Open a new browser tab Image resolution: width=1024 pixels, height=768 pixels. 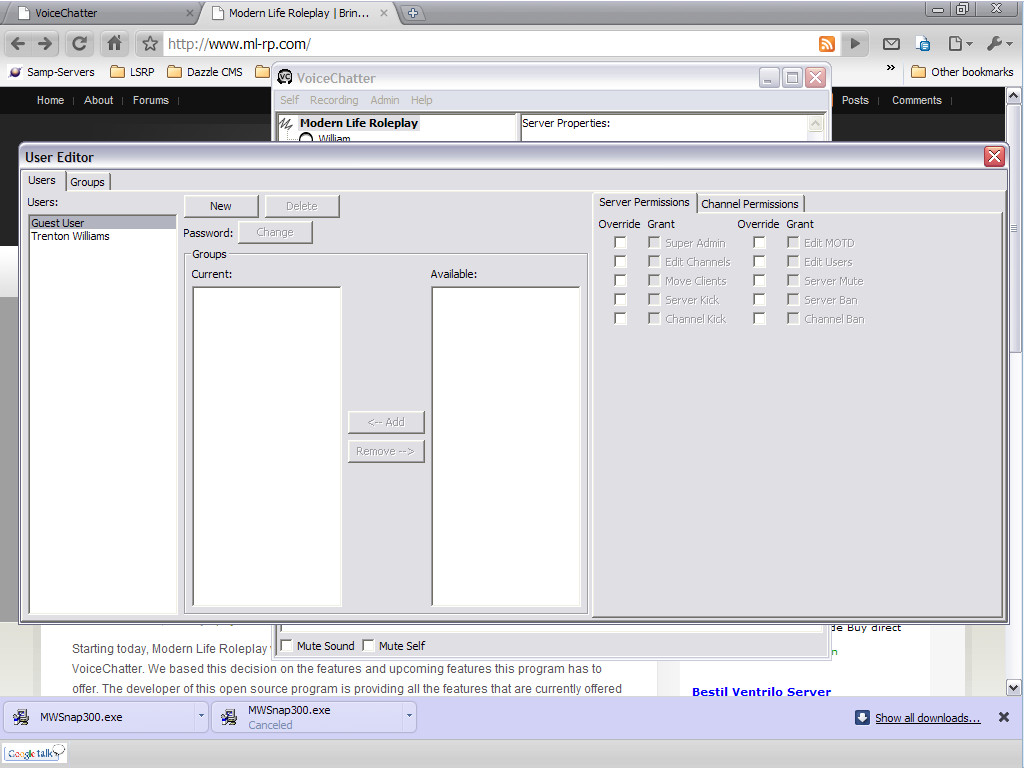tap(413, 12)
